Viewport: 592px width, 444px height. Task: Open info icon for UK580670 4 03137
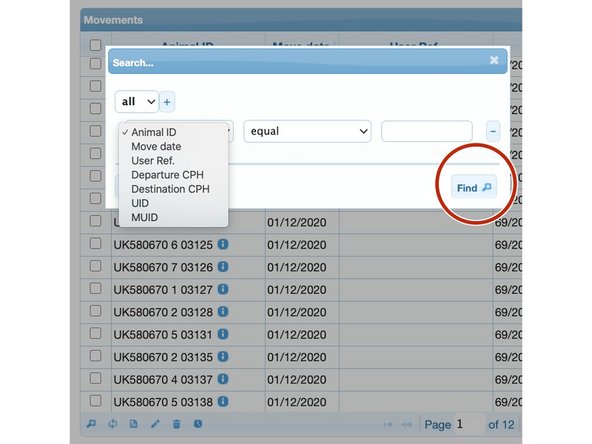(x=223, y=379)
